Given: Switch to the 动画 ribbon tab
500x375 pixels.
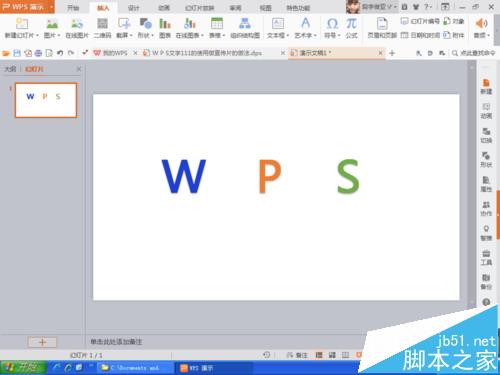Looking at the screenshot, I should [164, 8].
